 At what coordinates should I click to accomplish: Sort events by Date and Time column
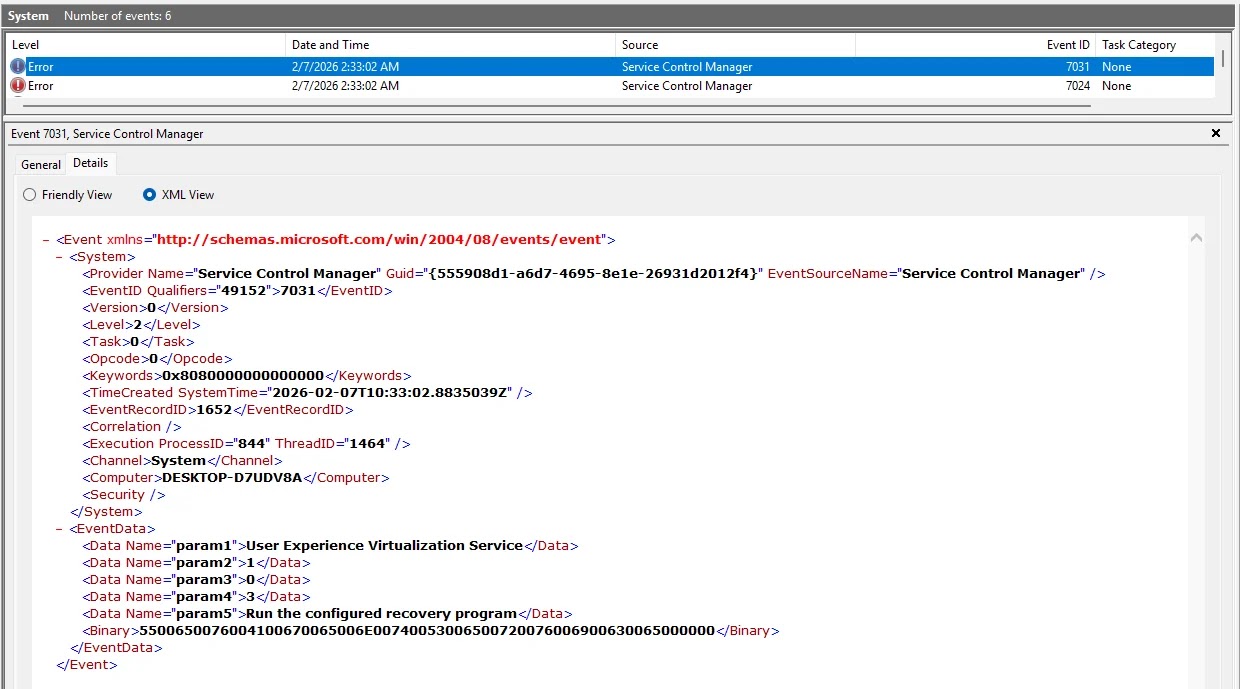coord(450,45)
